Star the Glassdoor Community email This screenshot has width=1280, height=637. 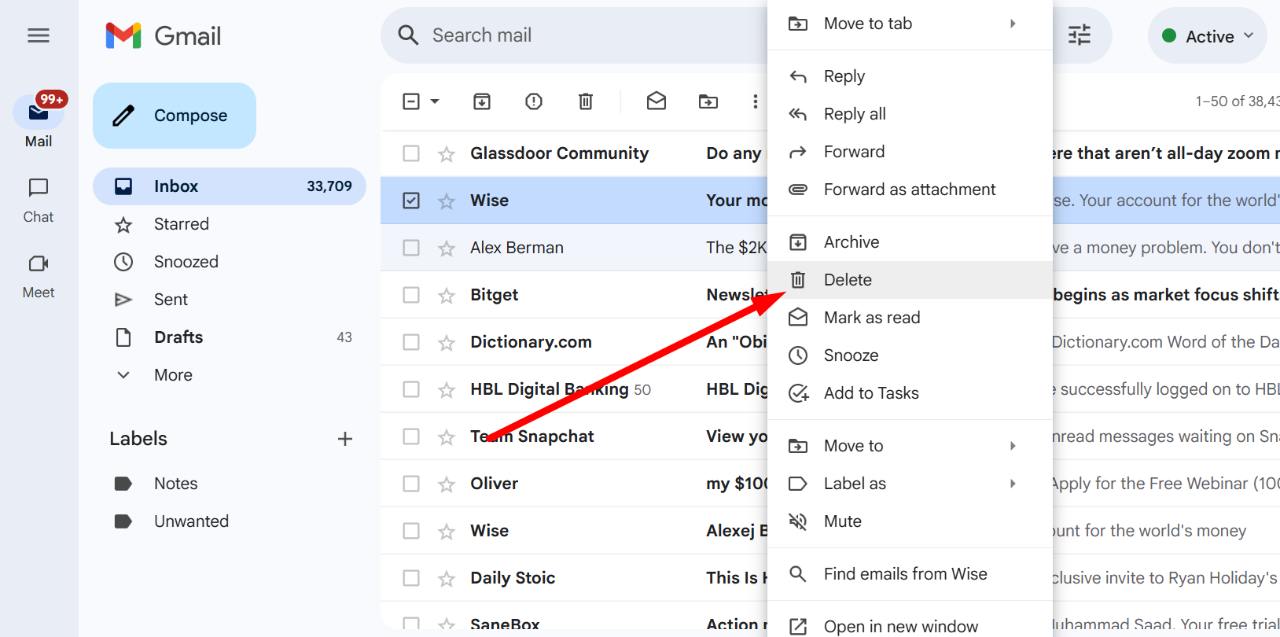446,153
